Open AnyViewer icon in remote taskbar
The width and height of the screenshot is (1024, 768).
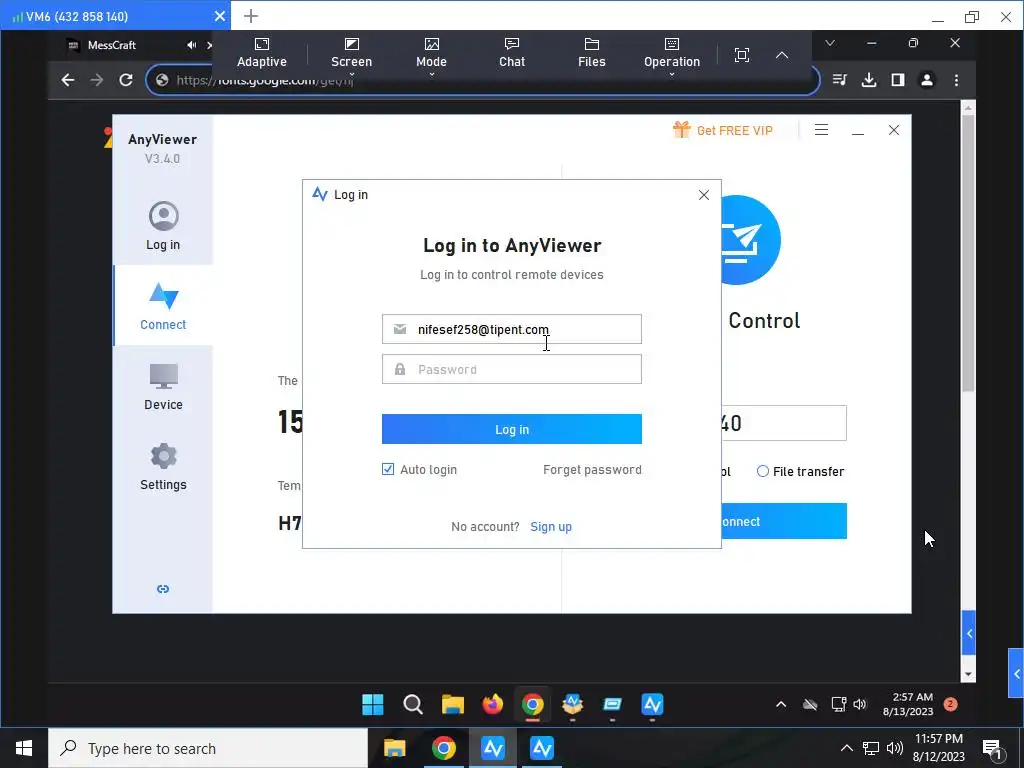(652, 705)
